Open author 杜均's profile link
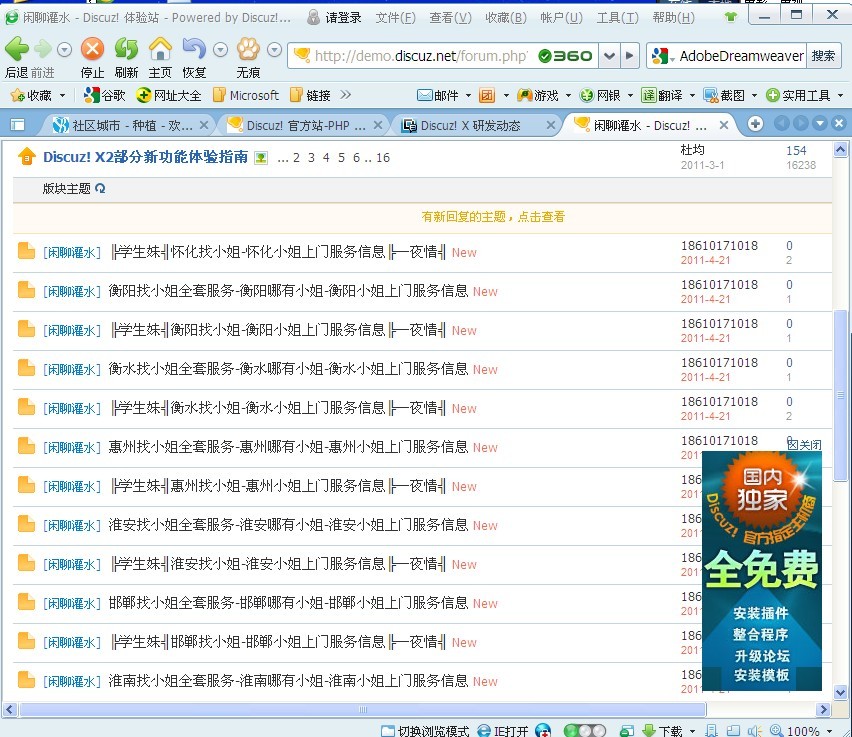The width and height of the screenshot is (852, 737). [x=693, y=149]
